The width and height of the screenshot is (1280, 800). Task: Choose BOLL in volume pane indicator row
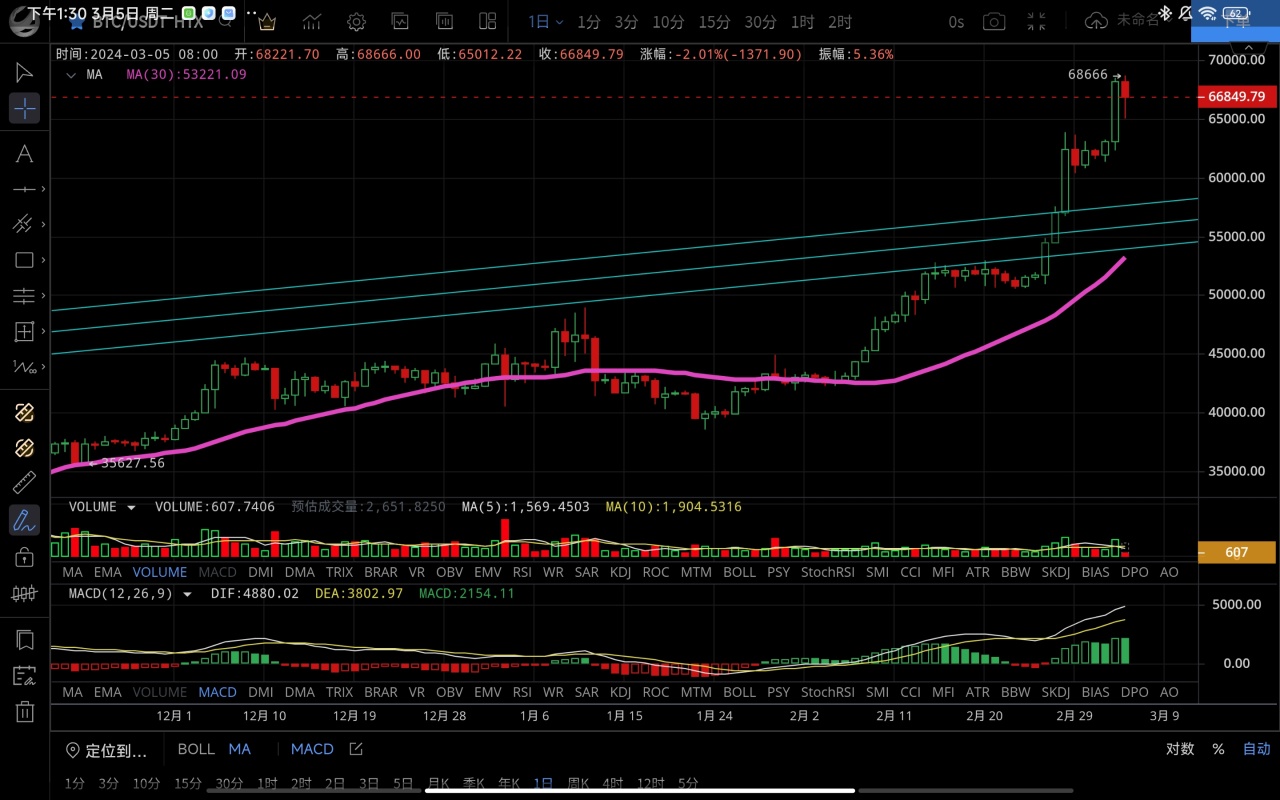739,572
